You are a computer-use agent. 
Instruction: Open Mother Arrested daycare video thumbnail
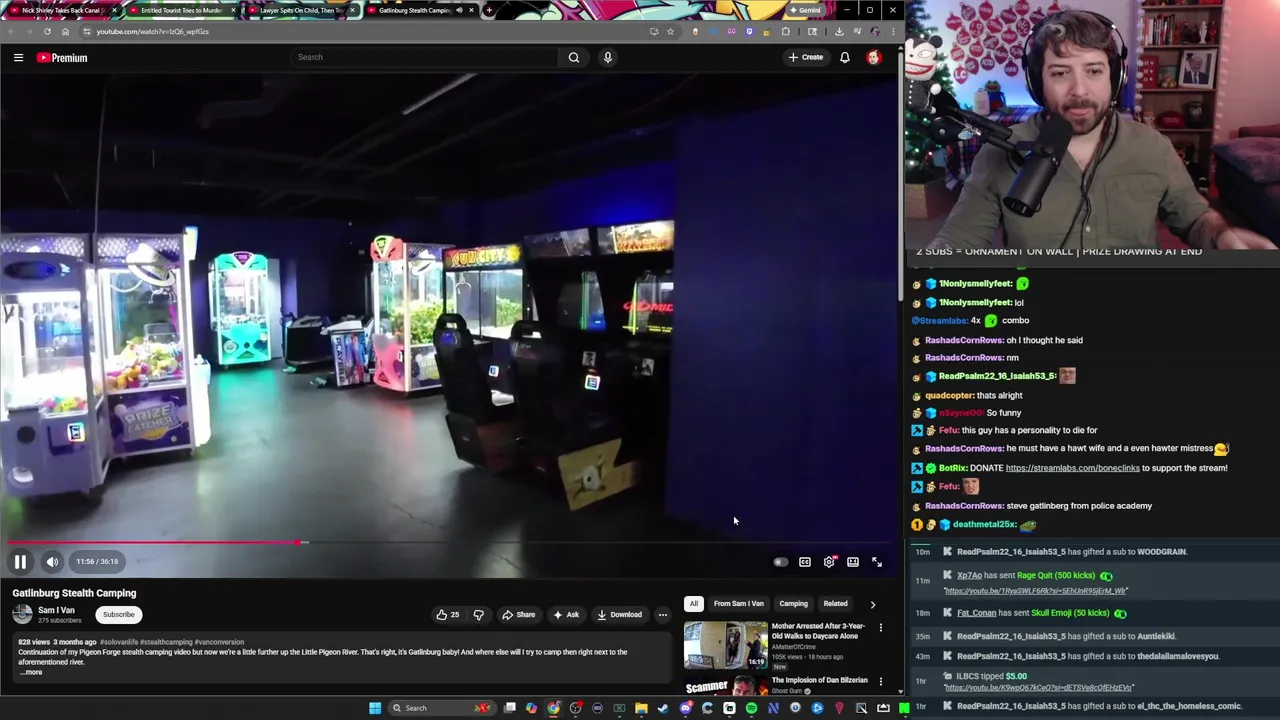[725, 645]
